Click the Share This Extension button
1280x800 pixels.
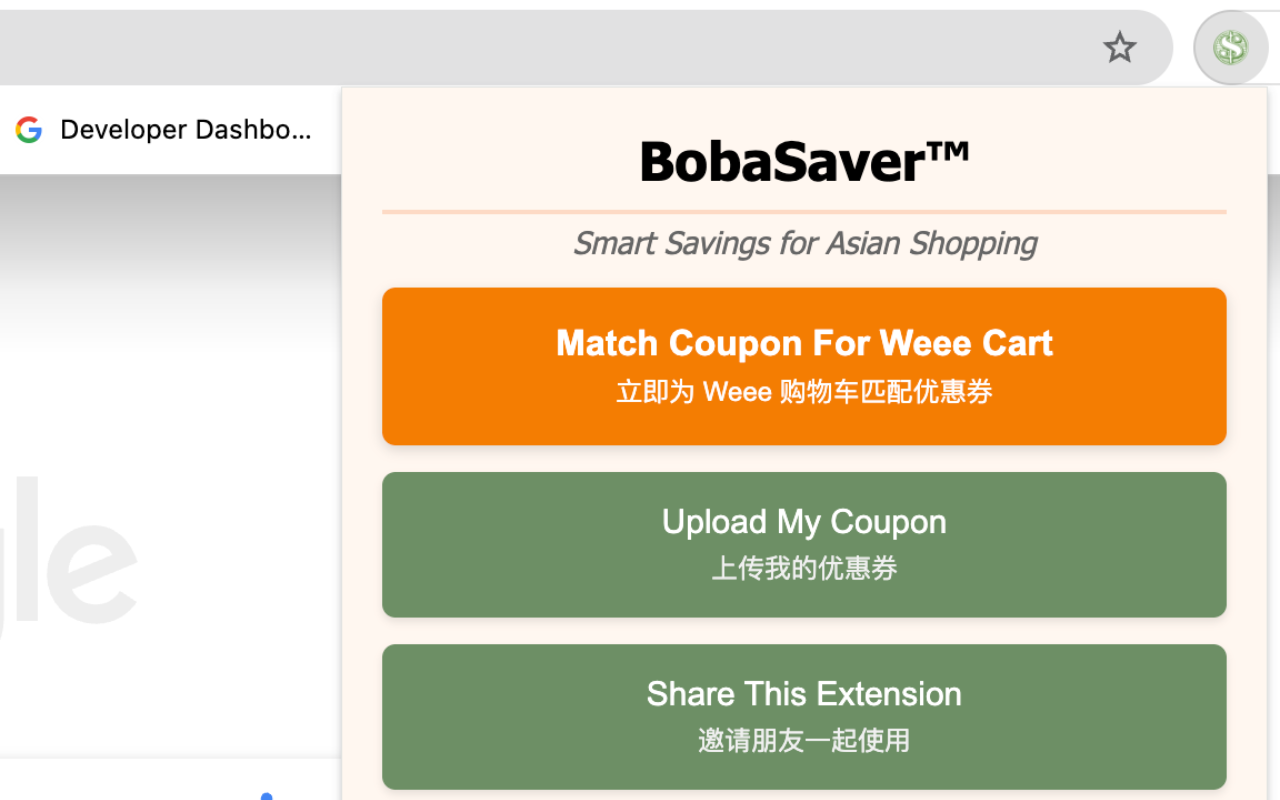tap(804, 717)
